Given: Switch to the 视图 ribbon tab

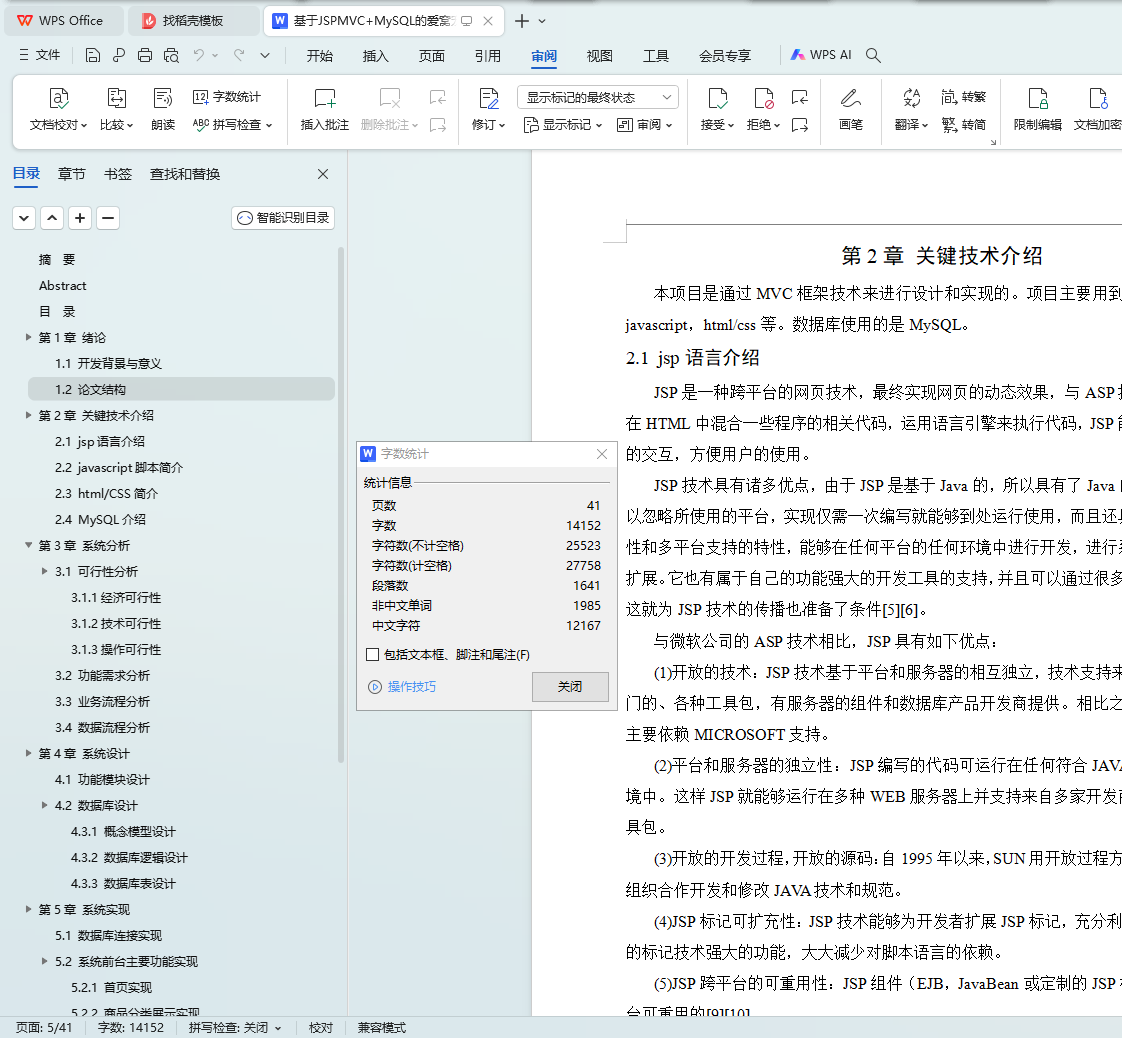Looking at the screenshot, I should 599,56.
